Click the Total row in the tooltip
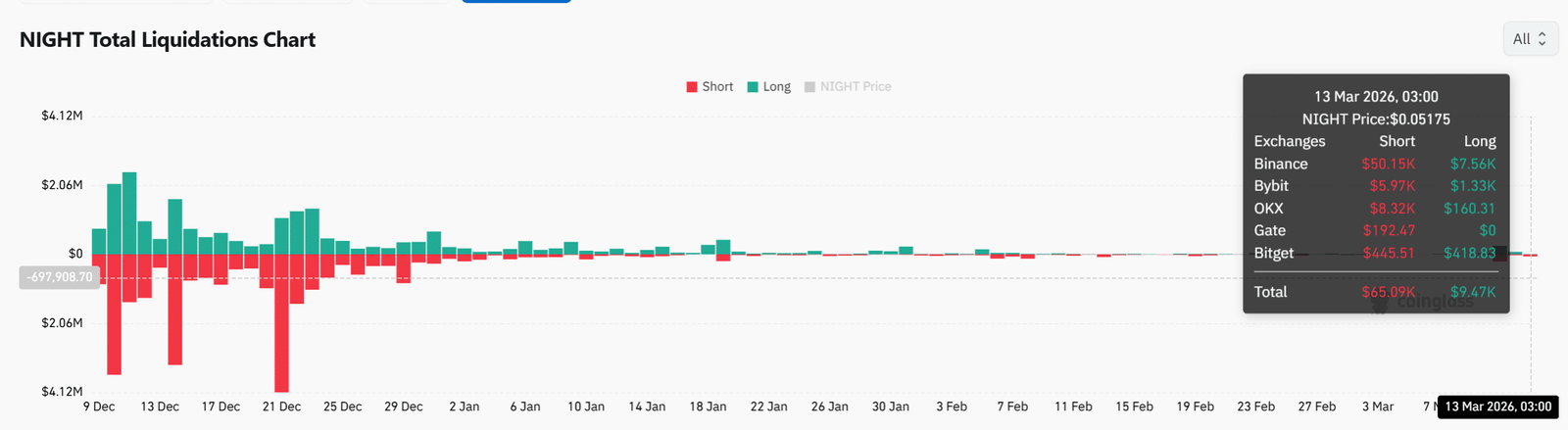 click(1375, 292)
